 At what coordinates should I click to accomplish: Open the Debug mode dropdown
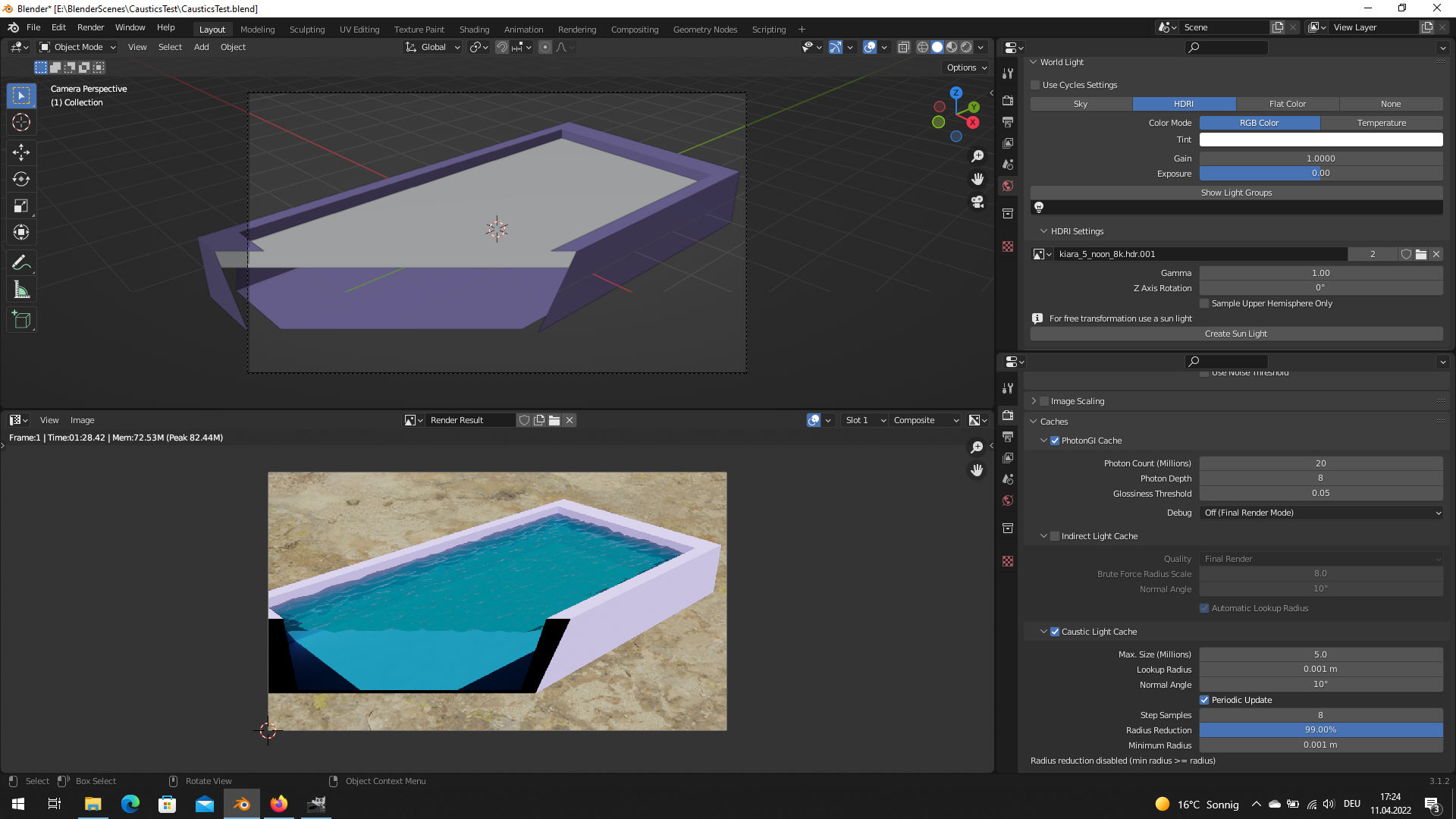click(1321, 513)
